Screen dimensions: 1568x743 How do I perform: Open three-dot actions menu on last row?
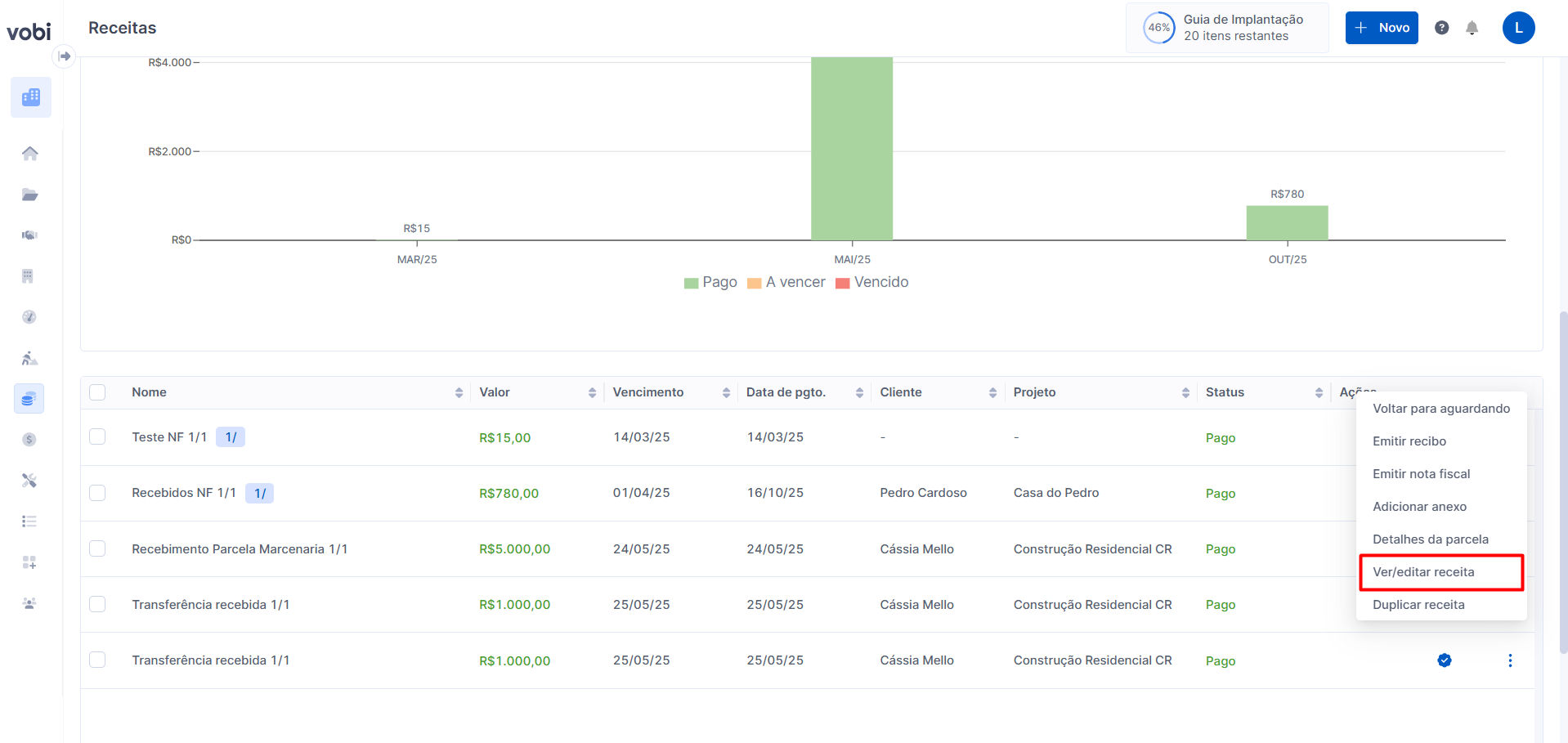coord(1509,660)
